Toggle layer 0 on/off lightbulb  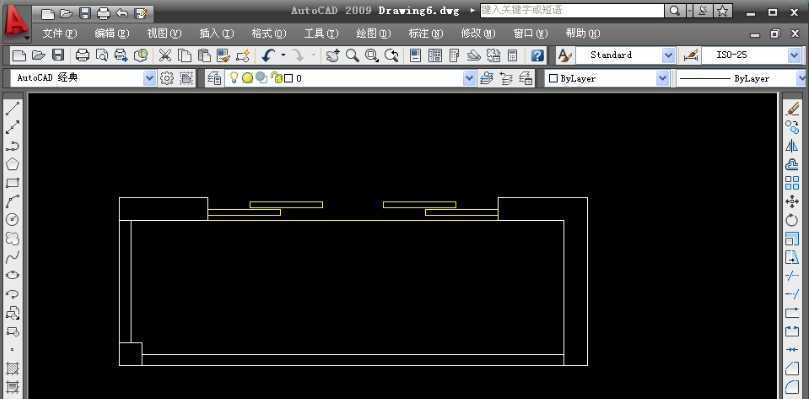(234, 78)
